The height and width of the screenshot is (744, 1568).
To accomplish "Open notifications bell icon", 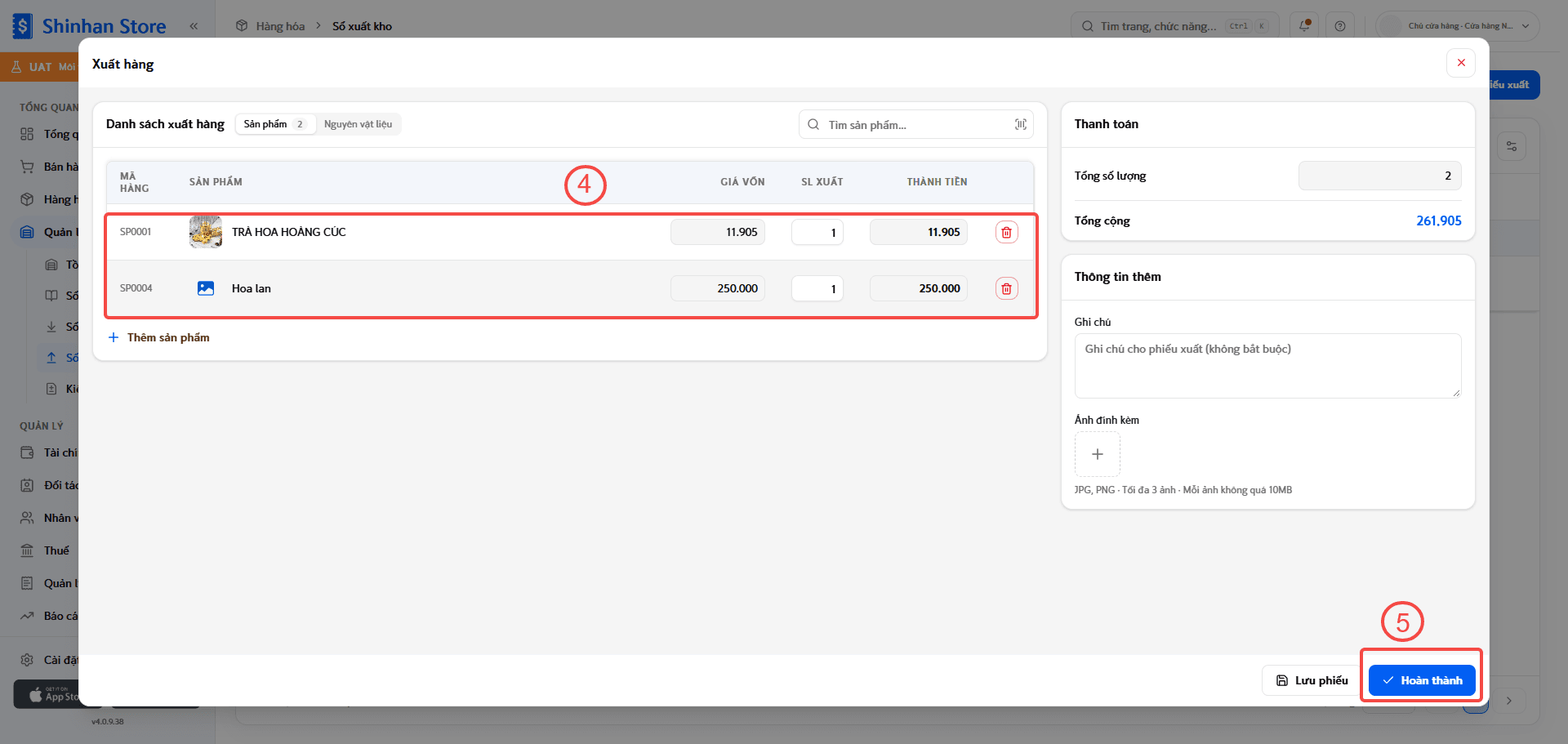I will 1304,26.
